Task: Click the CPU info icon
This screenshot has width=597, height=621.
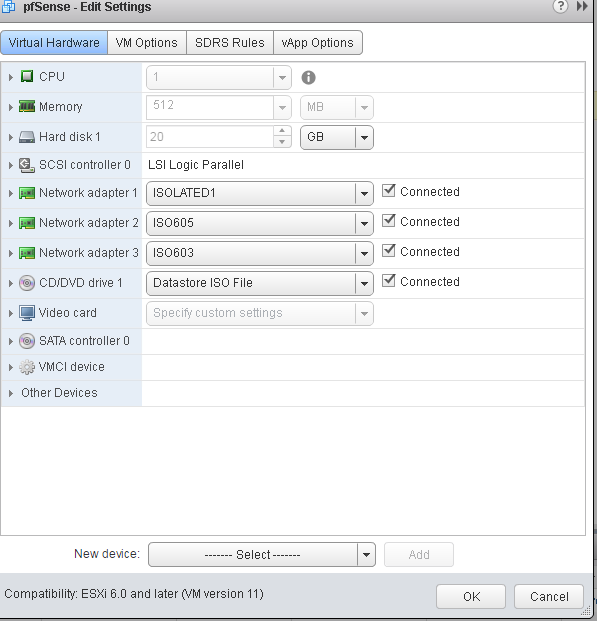Action: (x=308, y=77)
